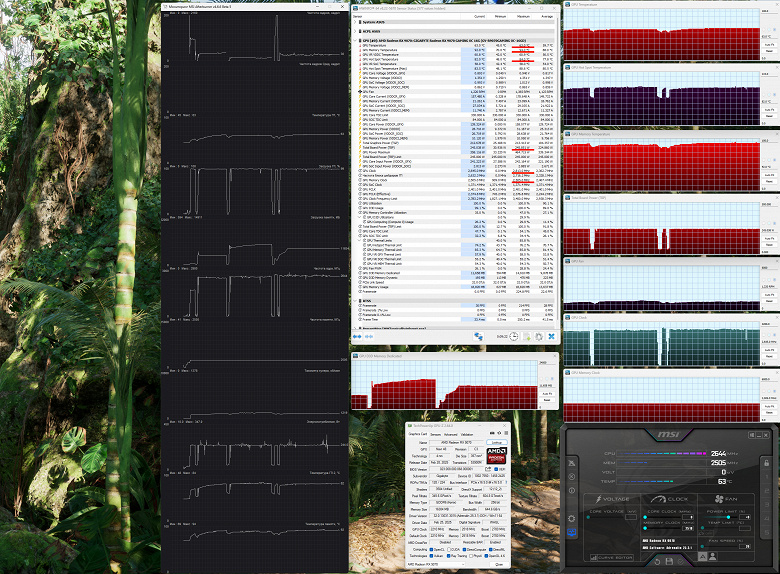Toggle the PhysX checkbox in GPU-Z

472,556
